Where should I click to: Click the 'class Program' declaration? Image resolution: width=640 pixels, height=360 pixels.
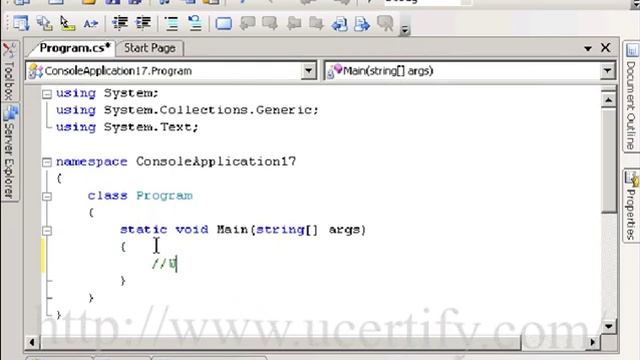click(x=140, y=196)
